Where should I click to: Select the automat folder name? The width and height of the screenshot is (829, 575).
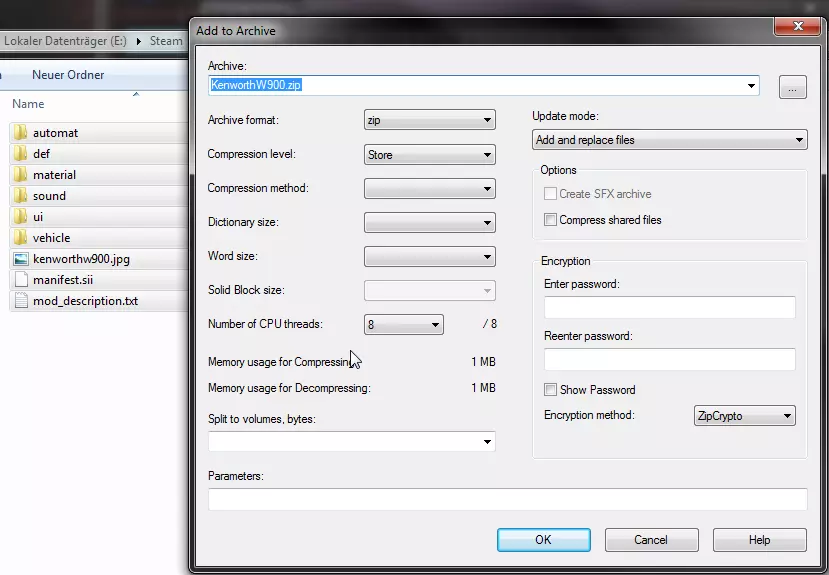pos(56,133)
